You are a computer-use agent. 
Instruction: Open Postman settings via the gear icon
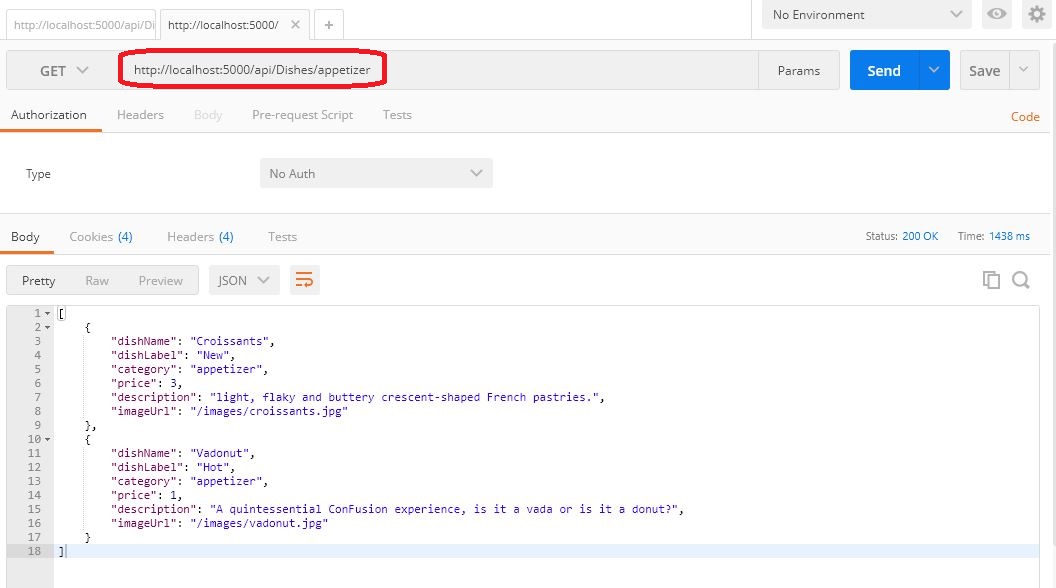pyautogui.click(x=1037, y=15)
